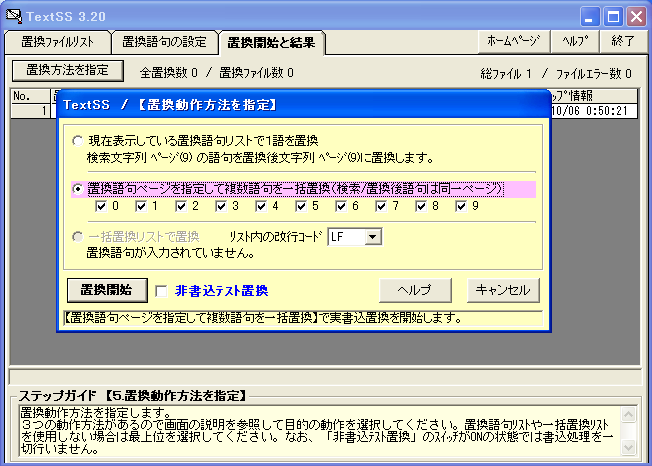The height and width of the screenshot is (466, 652).
Task: Click the ホームページ button
Action: [x=514, y=41]
